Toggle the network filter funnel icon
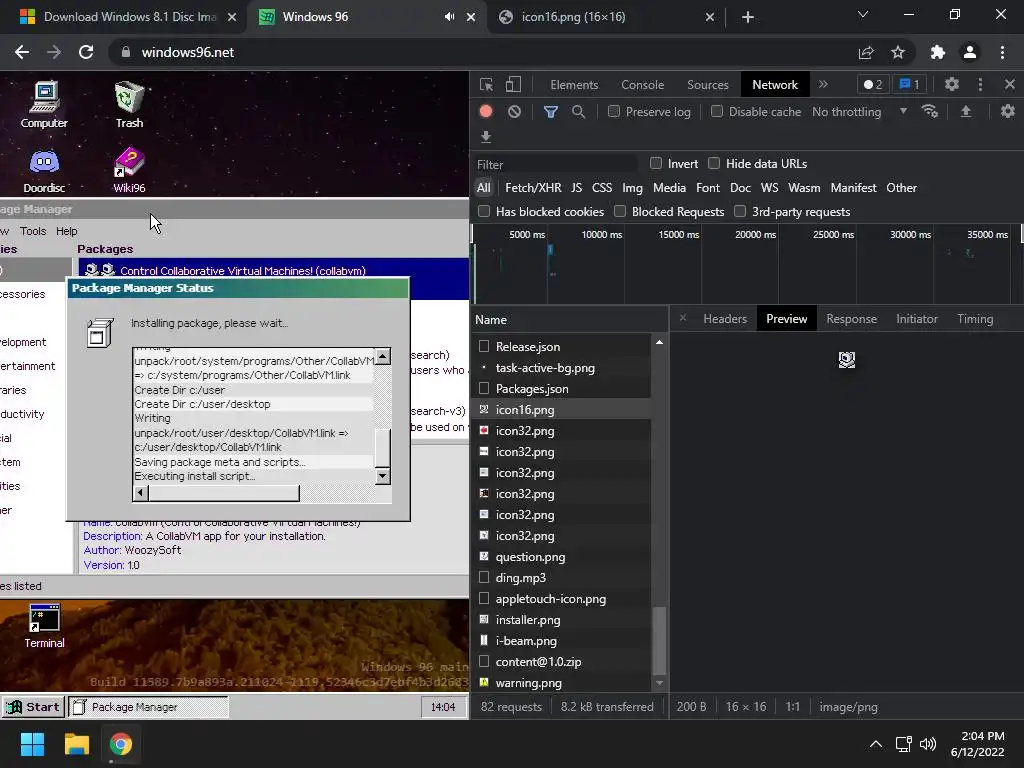This screenshot has height=768, width=1024. 551,112
